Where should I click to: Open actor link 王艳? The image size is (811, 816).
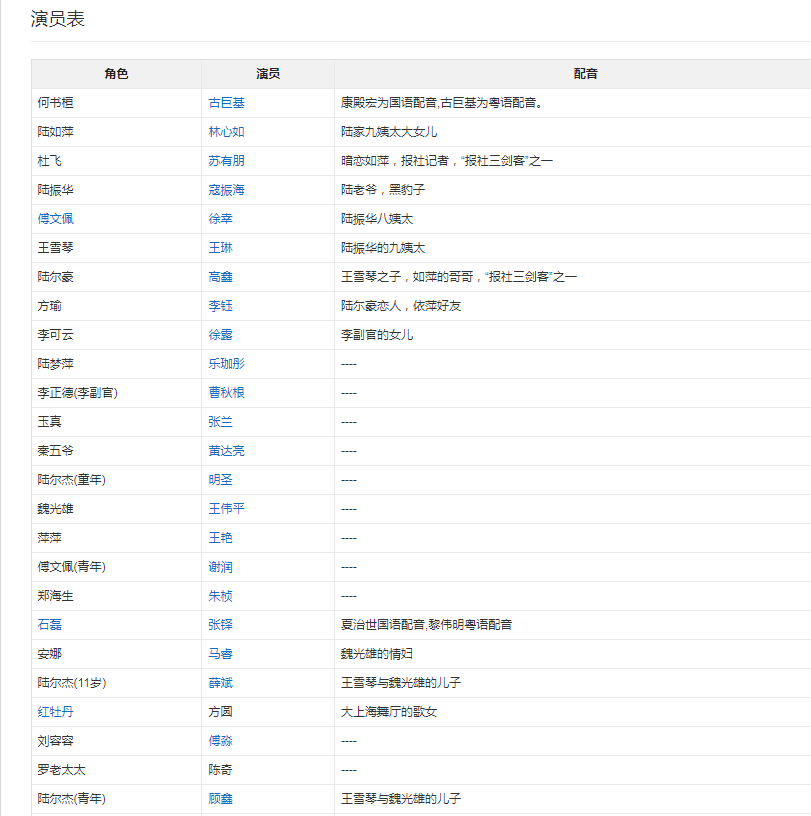pyautogui.click(x=219, y=537)
